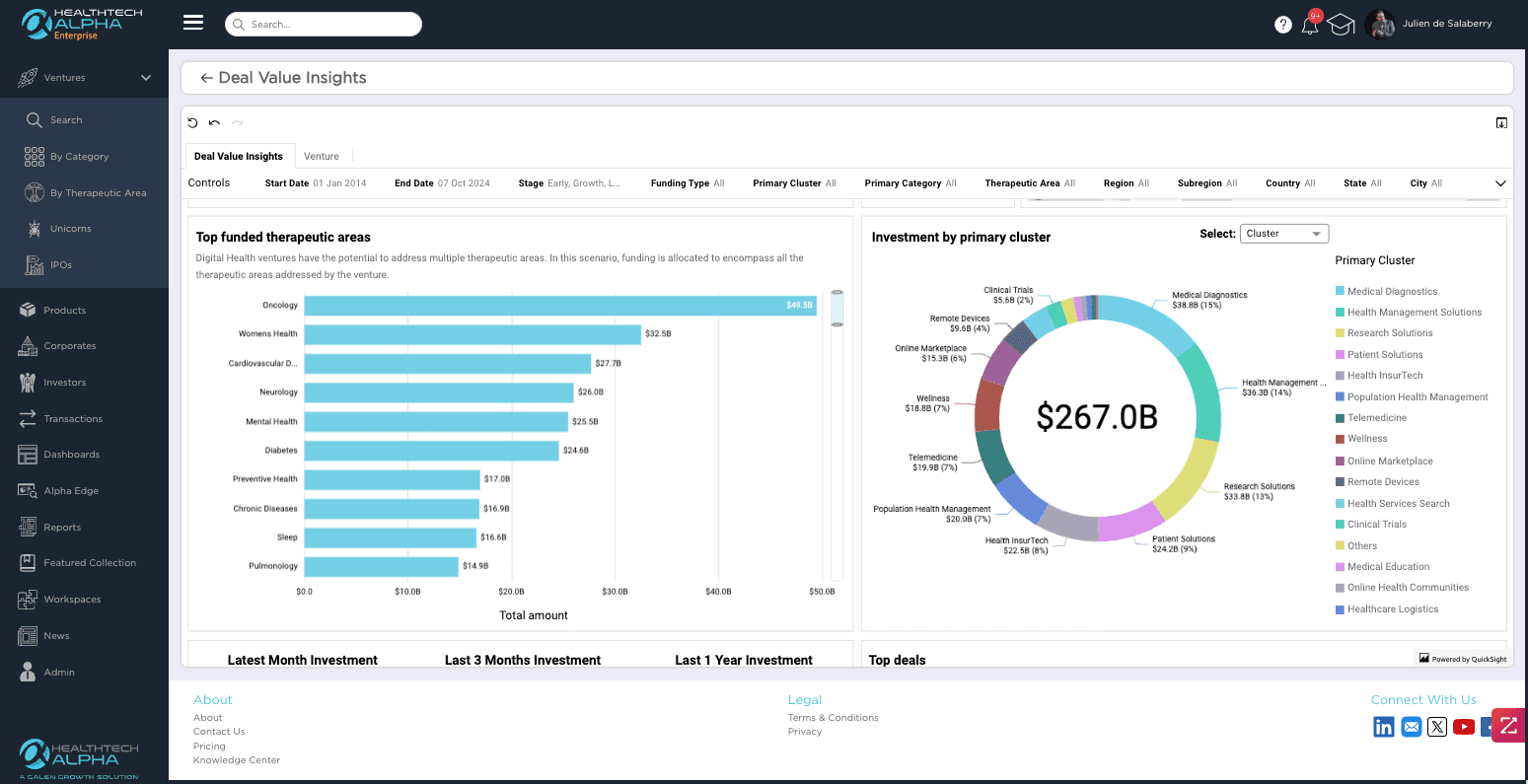
Task: Click Healthcare Logistics legend entry
Action: [1387, 609]
